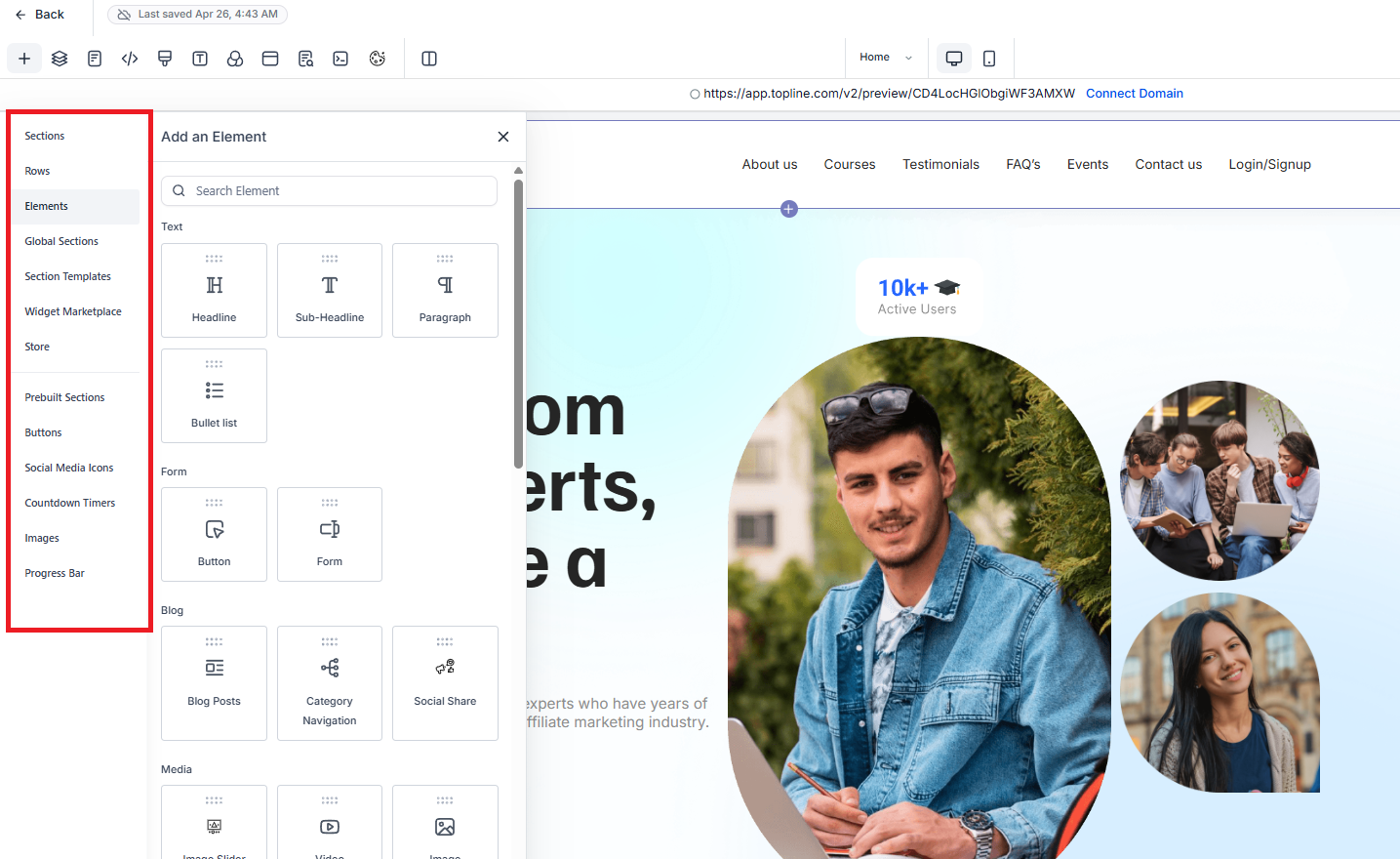This screenshot has width=1400, height=859.
Task: Switch to mobile preview
Action: [x=989, y=59]
